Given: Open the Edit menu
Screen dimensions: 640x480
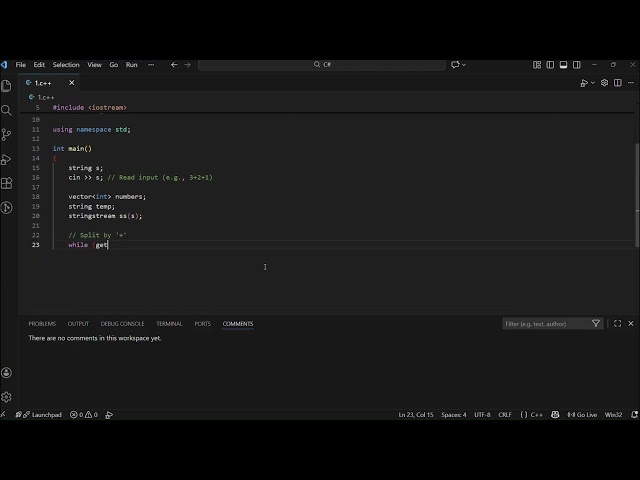Looking at the screenshot, I should 39,64.
